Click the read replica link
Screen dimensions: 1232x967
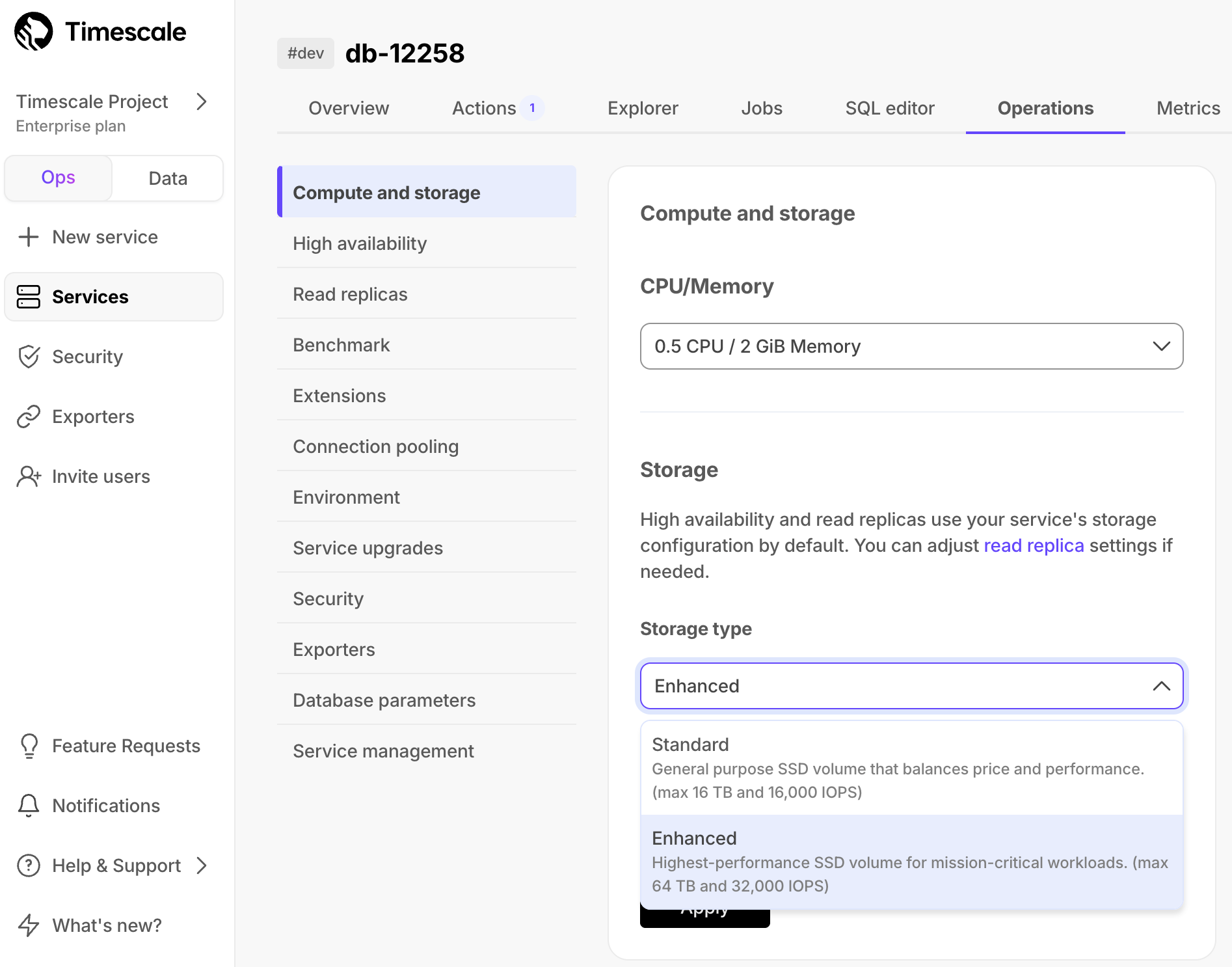point(1034,545)
